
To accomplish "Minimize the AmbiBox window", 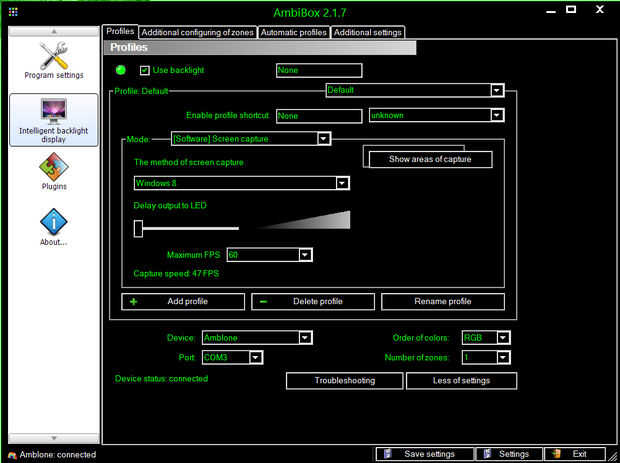I will (x=551, y=10).
